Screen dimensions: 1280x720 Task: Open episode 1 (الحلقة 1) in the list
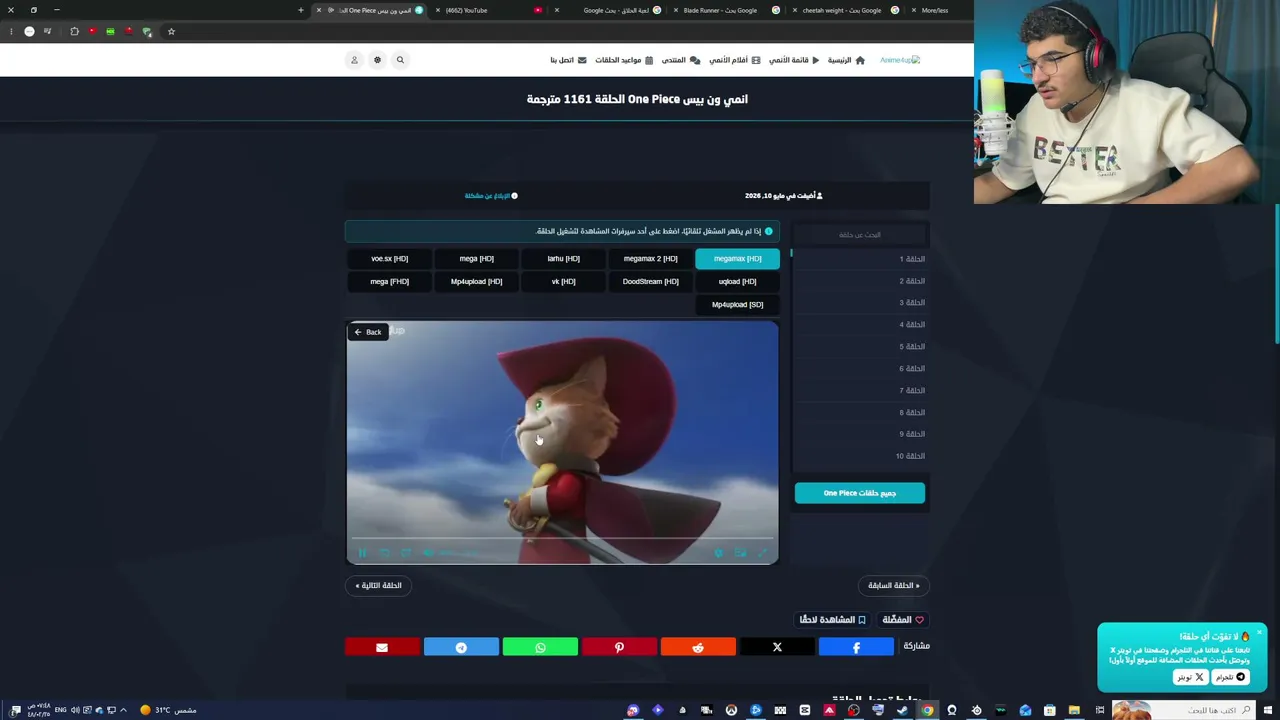click(x=860, y=259)
